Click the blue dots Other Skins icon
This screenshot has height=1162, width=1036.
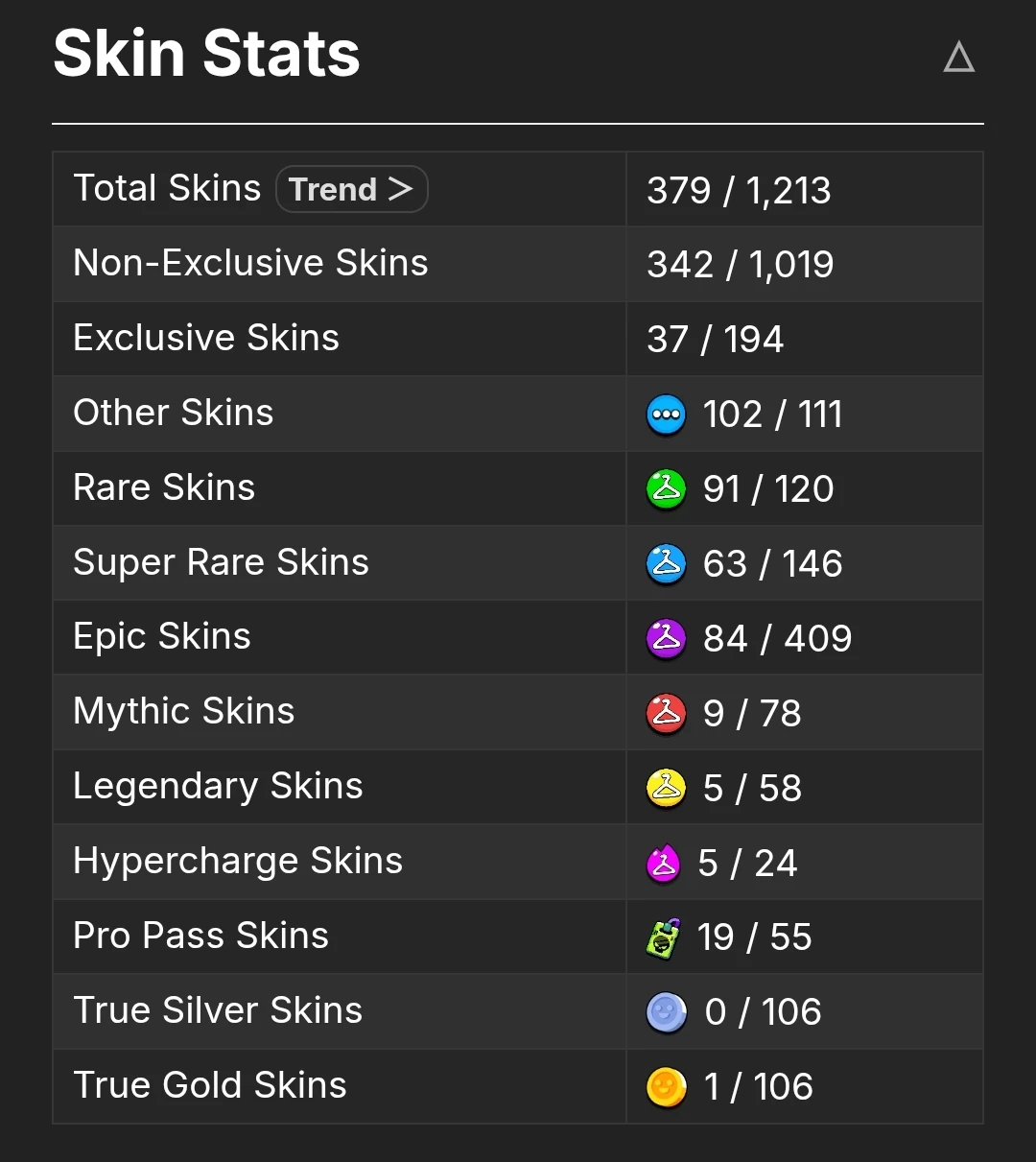(x=667, y=415)
